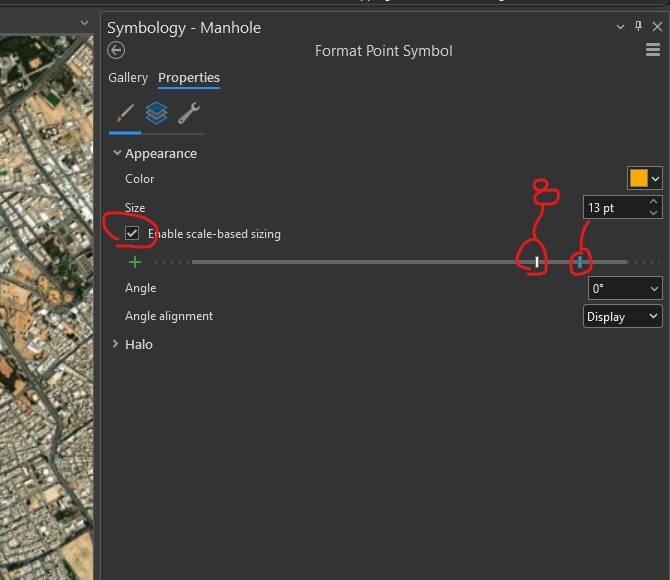Select the Structure wrench icon
670x580 pixels.
click(x=188, y=114)
